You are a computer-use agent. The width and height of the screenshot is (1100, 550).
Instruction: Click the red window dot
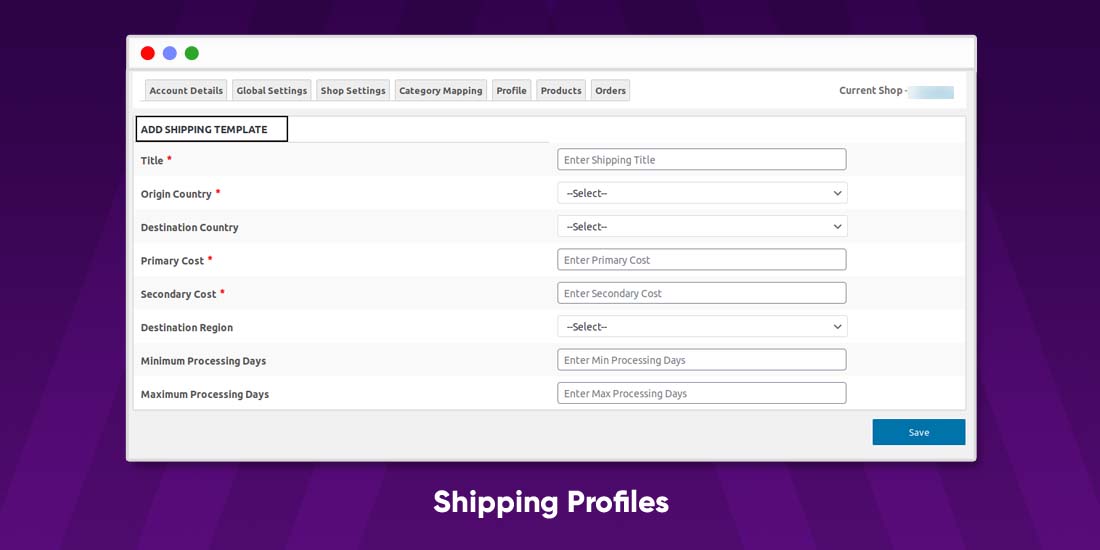click(x=147, y=53)
